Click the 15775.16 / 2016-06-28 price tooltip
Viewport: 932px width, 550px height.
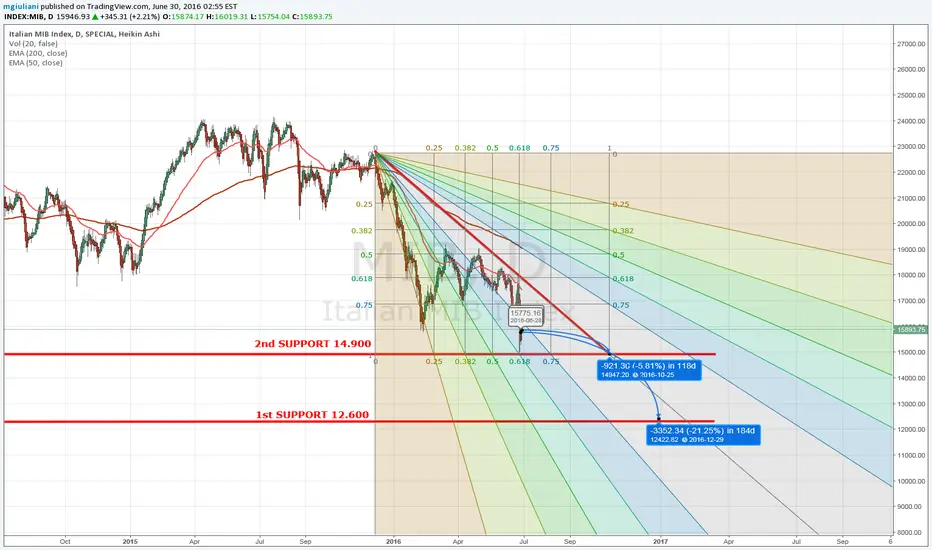(526, 316)
